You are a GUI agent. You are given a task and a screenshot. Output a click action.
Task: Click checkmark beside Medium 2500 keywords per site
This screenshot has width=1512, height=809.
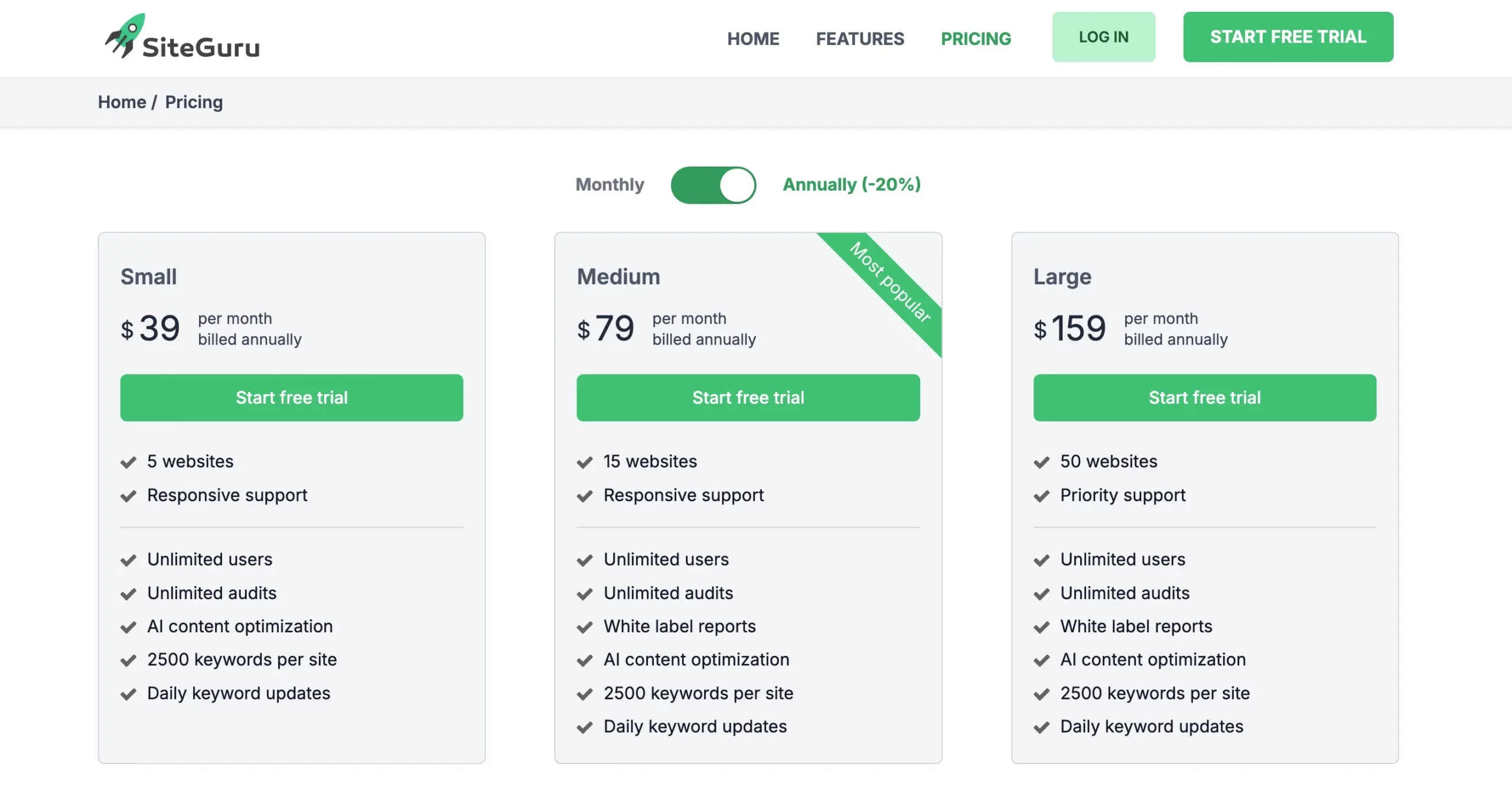[585, 694]
